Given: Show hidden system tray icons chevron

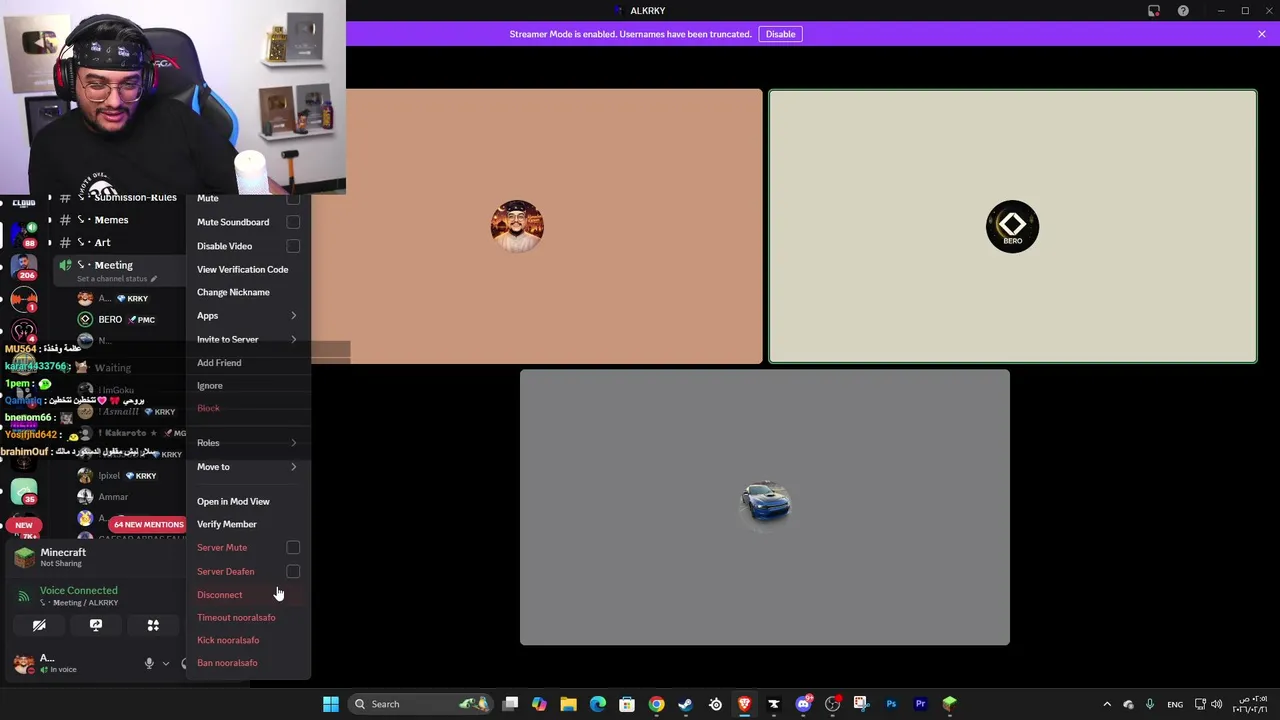Looking at the screenshot, I should coord(1107,704).
